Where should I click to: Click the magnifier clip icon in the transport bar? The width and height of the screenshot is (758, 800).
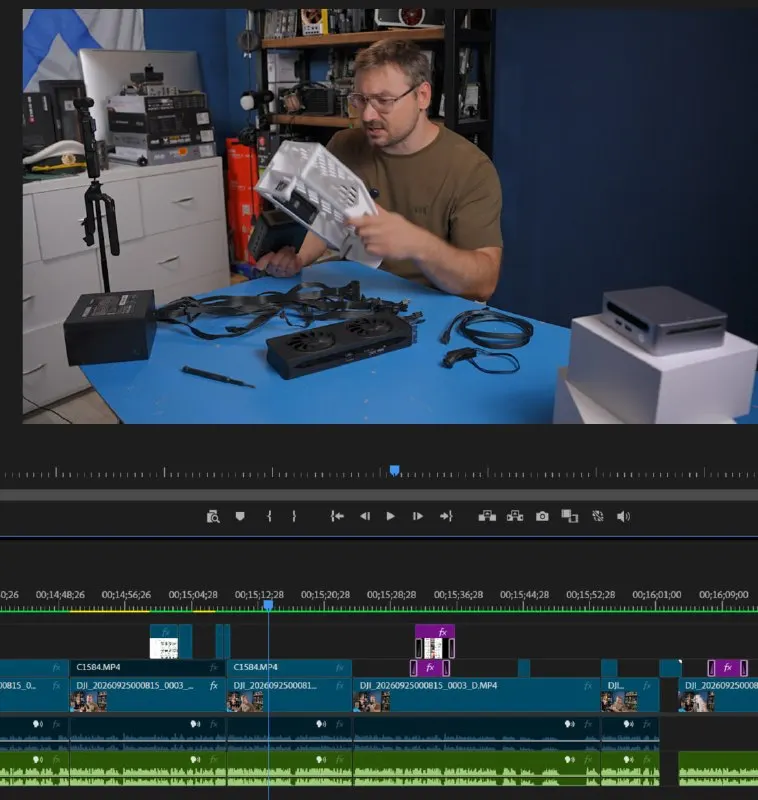(213, 516)
